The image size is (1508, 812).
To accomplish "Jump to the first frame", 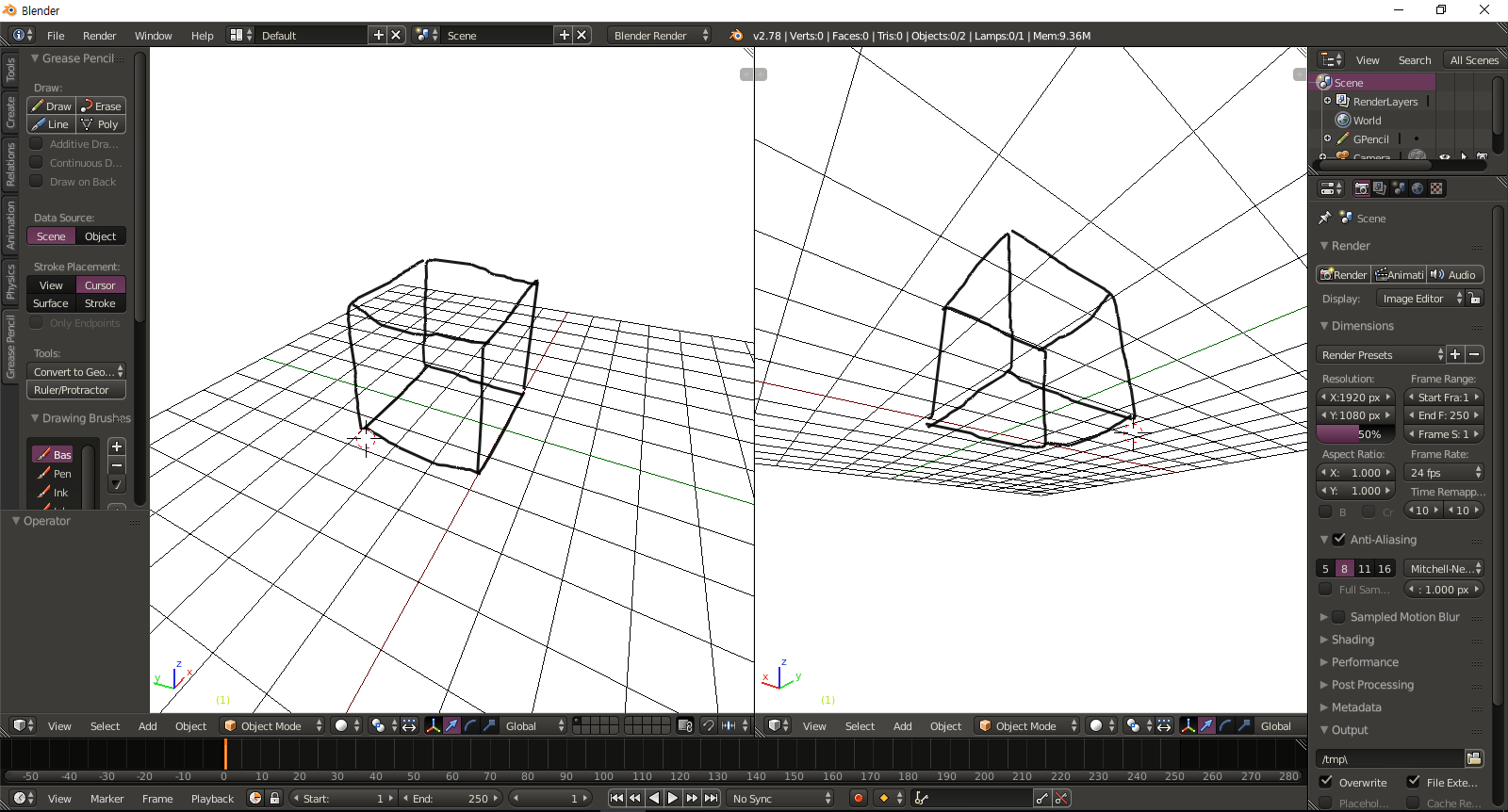I will (x=616, y=798).
